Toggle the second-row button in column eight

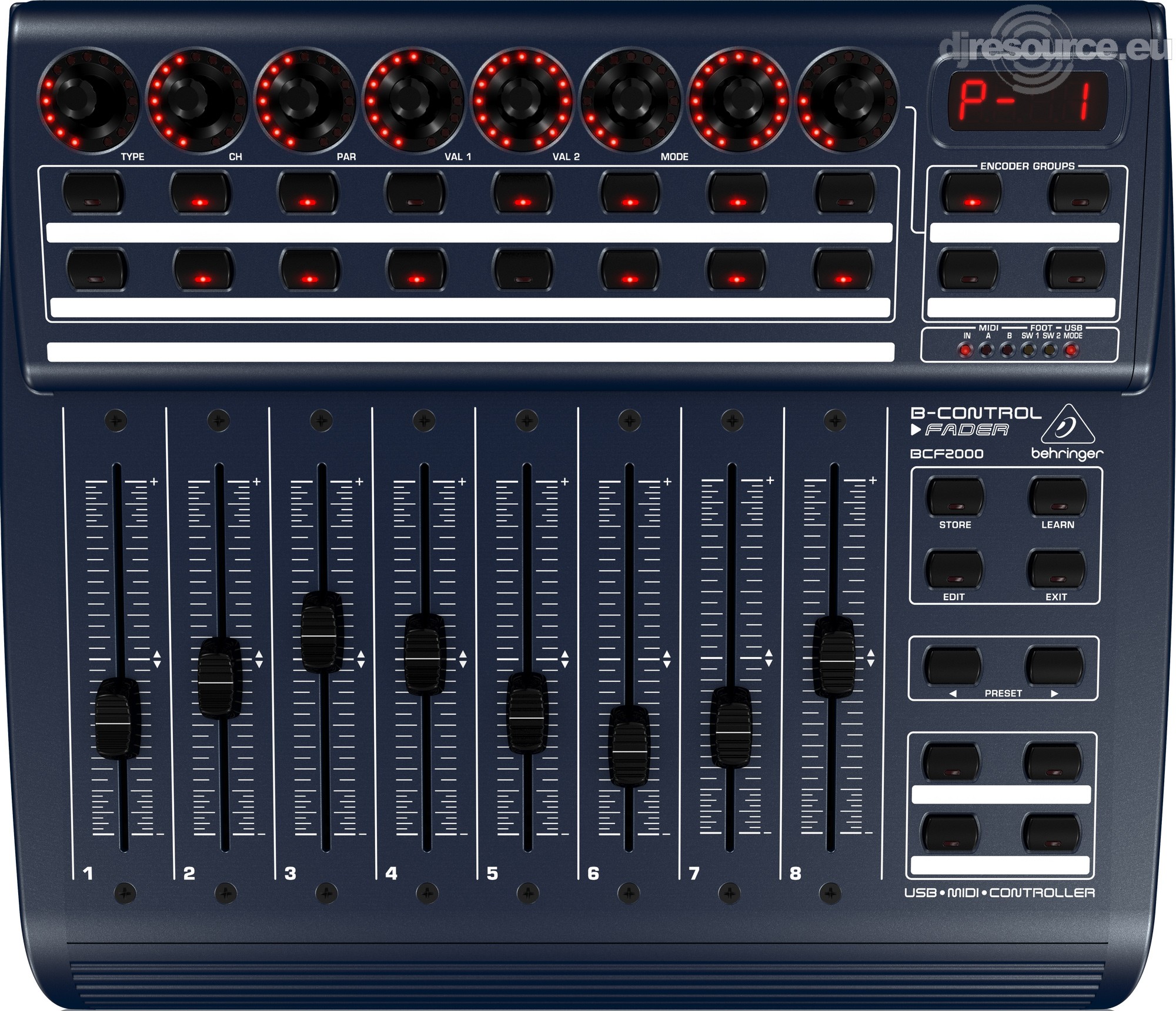click(x=843, y=270)
